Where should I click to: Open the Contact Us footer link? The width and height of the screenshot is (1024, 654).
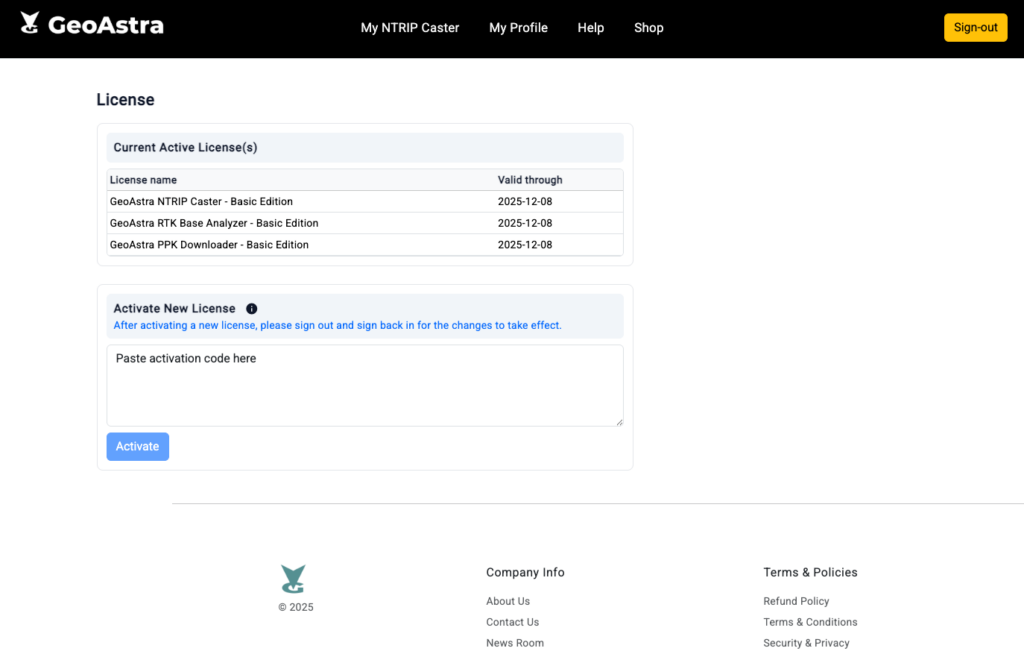[512, 622]
